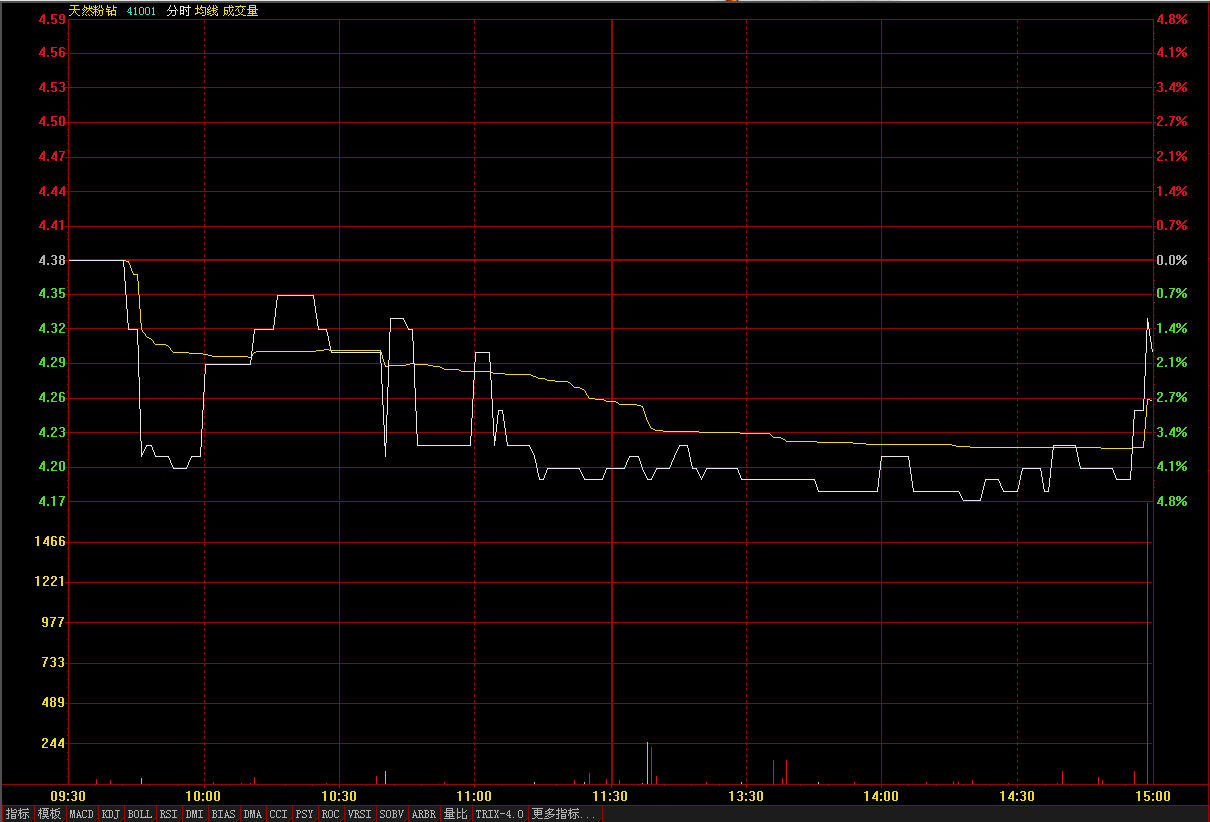Click the 14:00 time axis label

coord(881,797)
